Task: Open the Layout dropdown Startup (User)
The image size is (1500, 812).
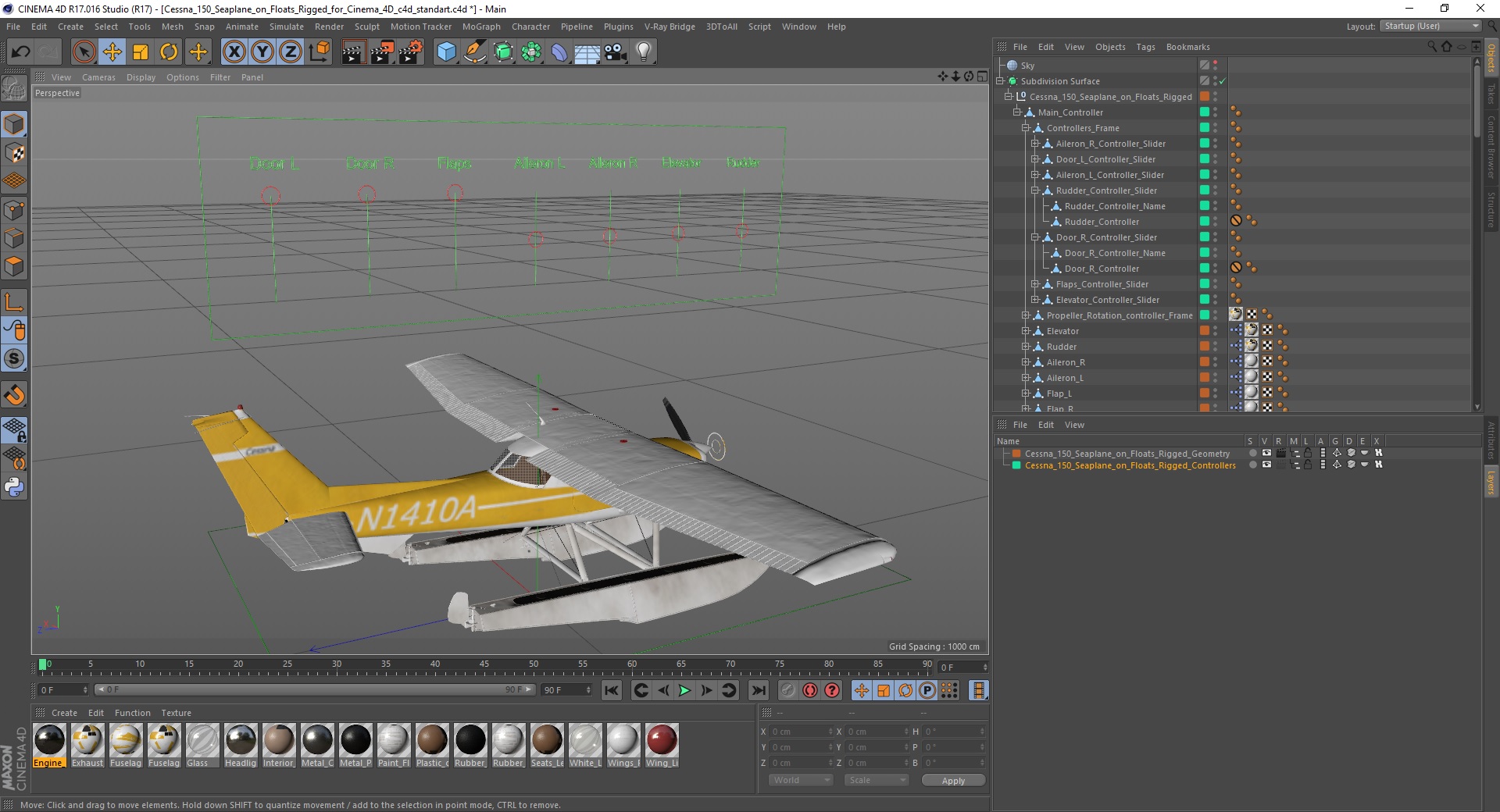Action: coord(1431,26)
